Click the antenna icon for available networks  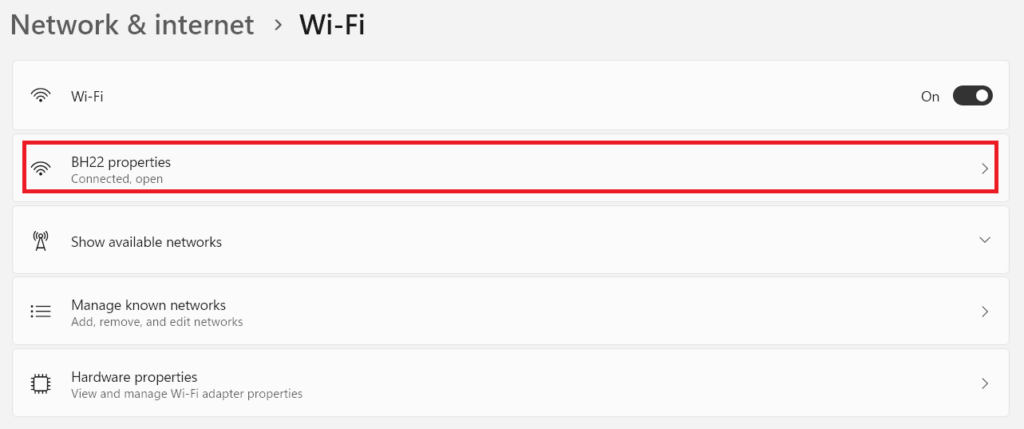41,241
